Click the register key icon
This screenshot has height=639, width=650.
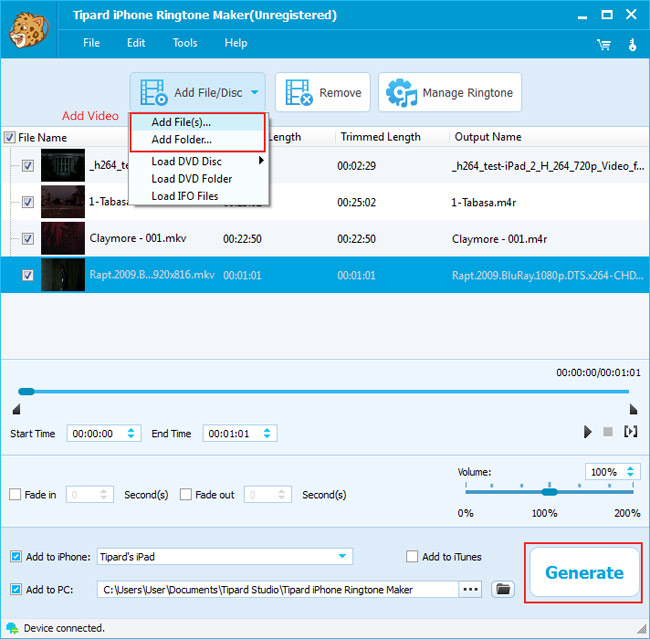coord(632,44)
